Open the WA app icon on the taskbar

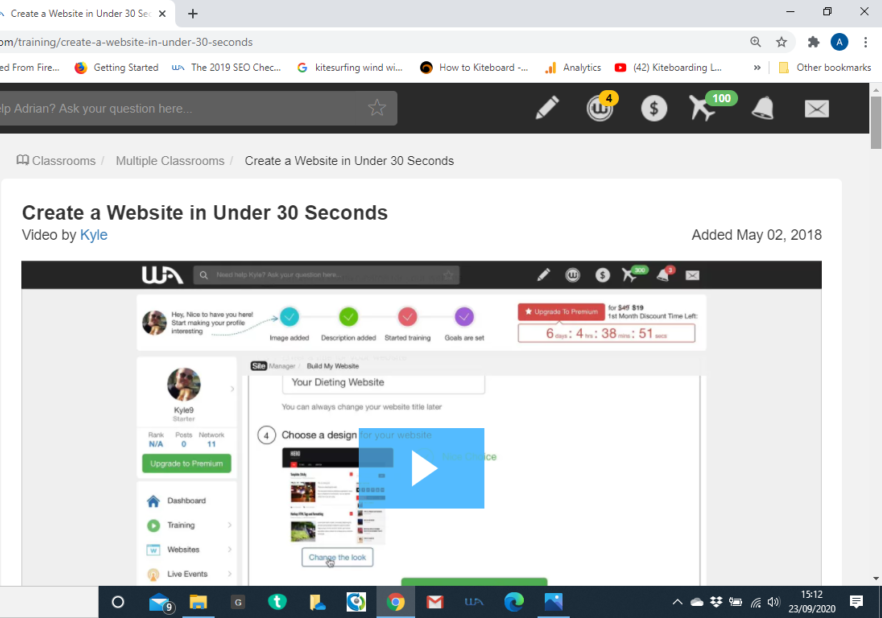(x=474, y=602)
